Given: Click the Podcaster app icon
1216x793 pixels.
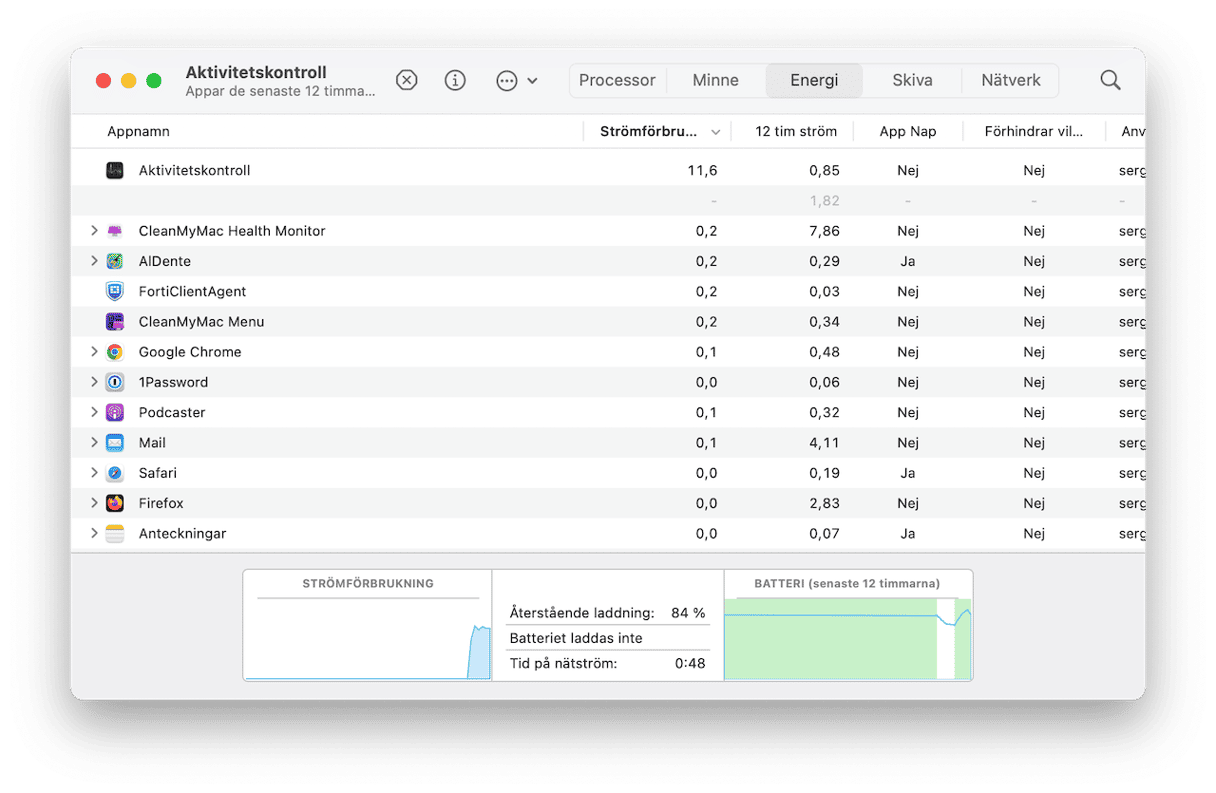Looking at the screenshot, I should [115, 412].
